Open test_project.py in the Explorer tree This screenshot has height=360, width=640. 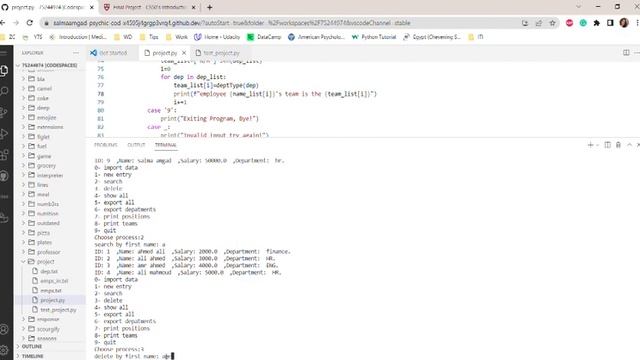click(x=58, y=310)
